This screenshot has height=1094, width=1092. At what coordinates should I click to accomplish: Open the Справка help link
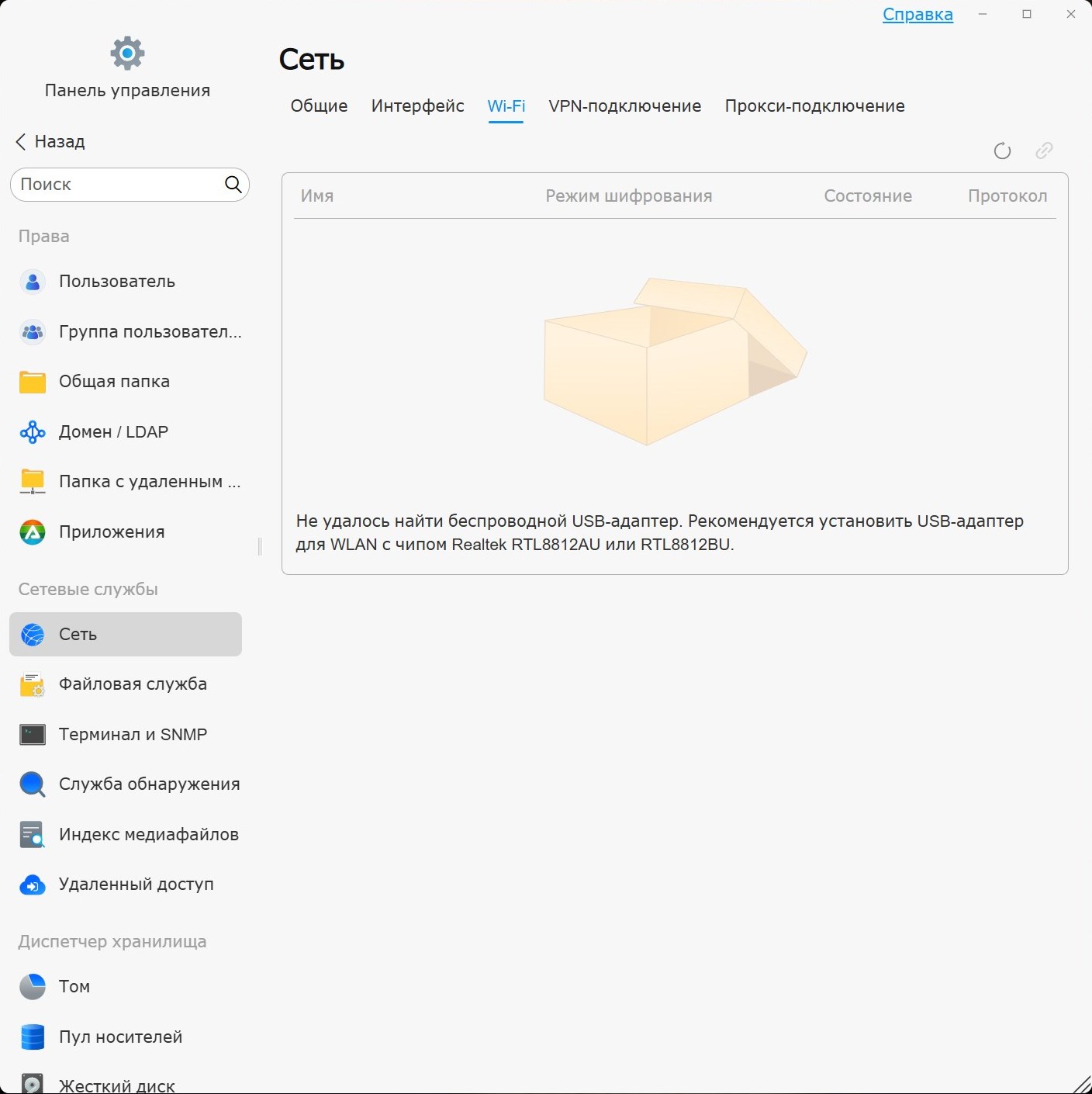(917, 15)
